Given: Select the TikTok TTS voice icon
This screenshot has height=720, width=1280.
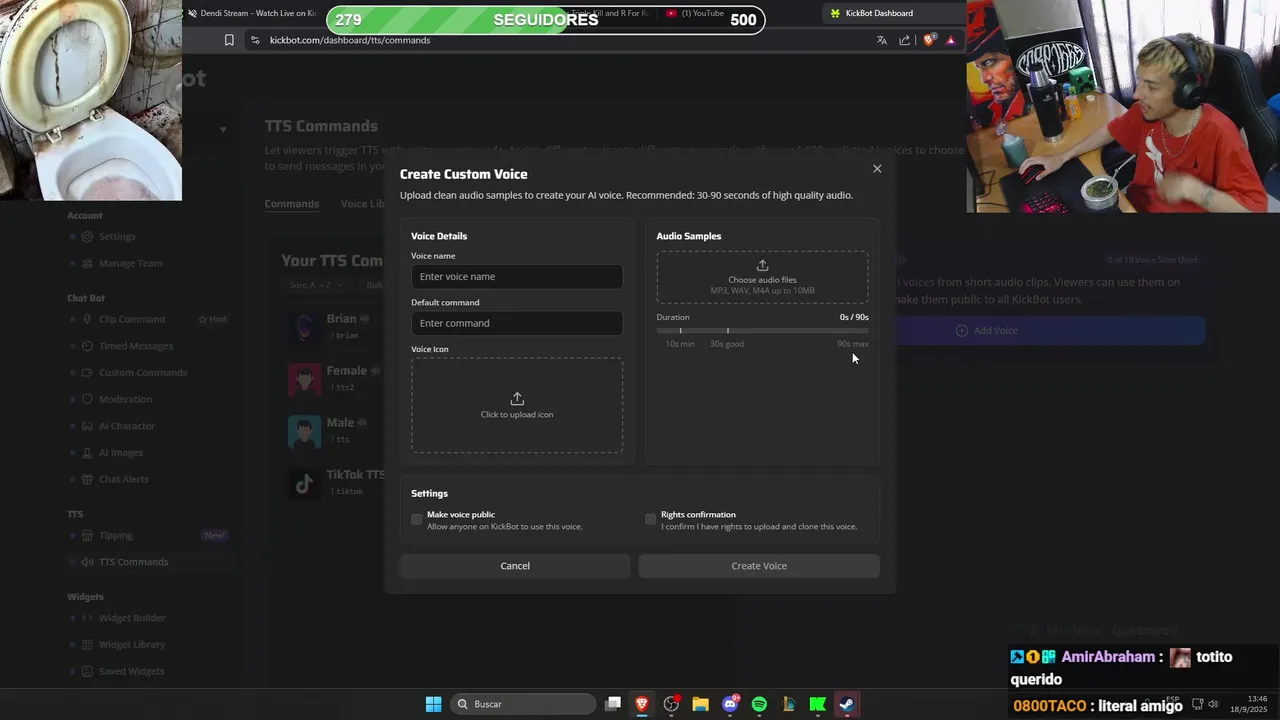Looking at the screenshot, I should click(x=304, y=484).
